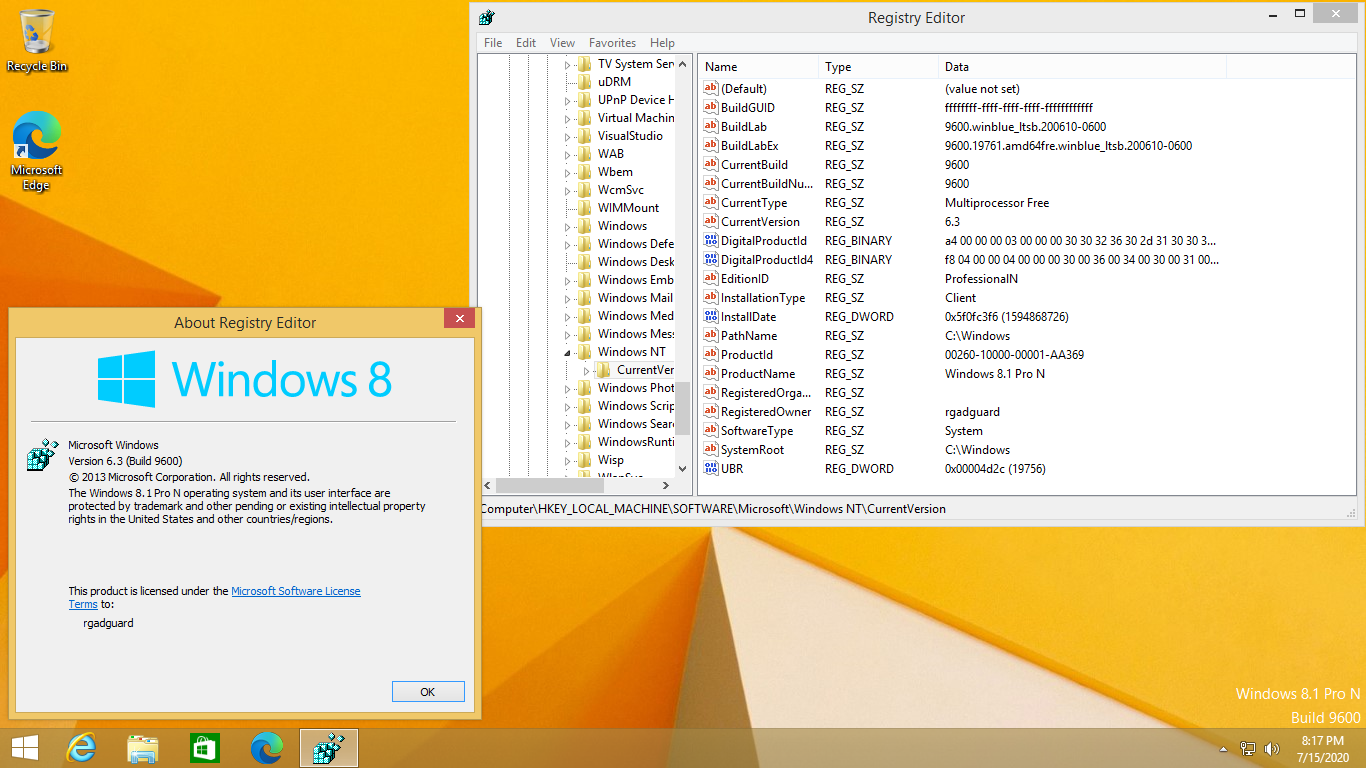
Task: Click OK in About Registry Editor dialog
Action: point(428,692)
